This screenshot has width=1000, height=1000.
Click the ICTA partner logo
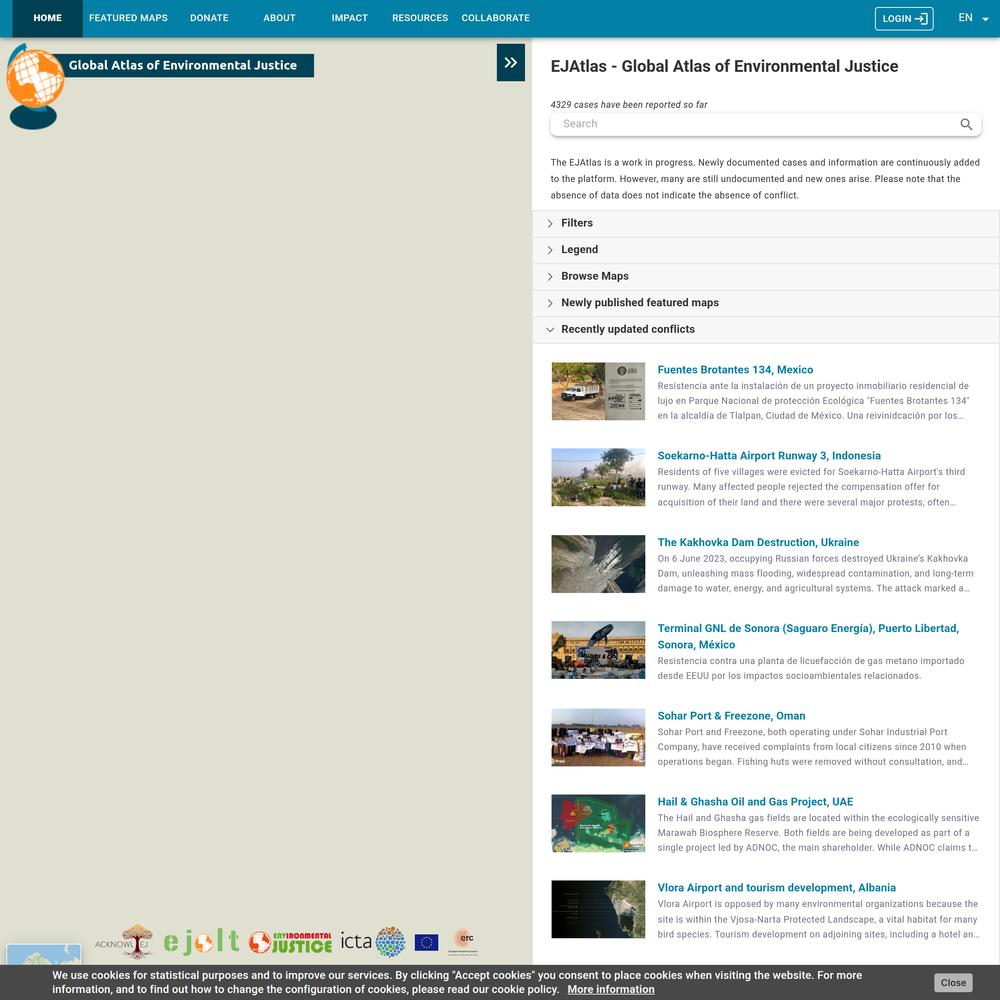tap(372, 941)
